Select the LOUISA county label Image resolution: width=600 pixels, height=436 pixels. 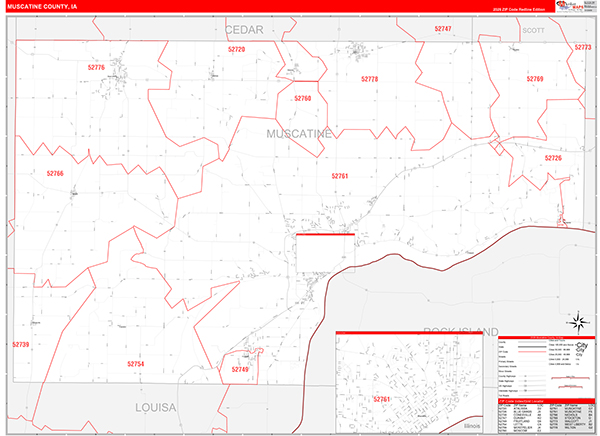(x=156, y=408)
